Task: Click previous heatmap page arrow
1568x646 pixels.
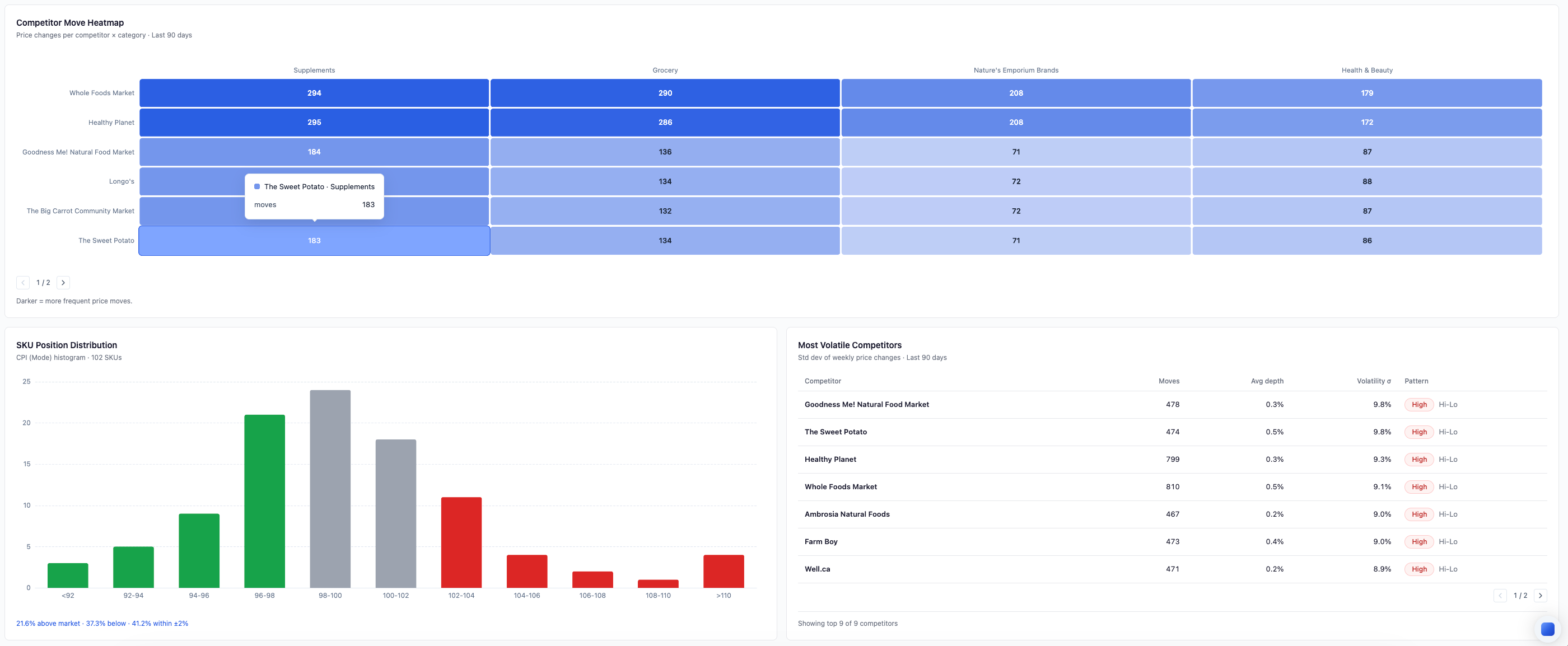Action: (x=23, y=282)
